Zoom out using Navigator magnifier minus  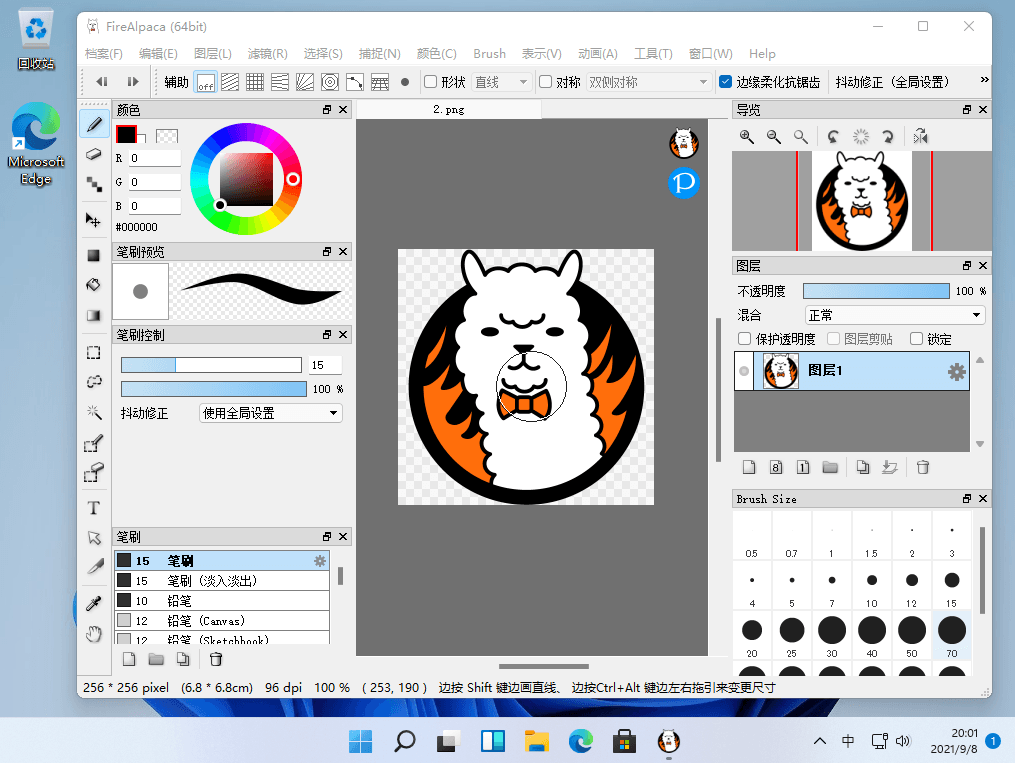point(774,137)
